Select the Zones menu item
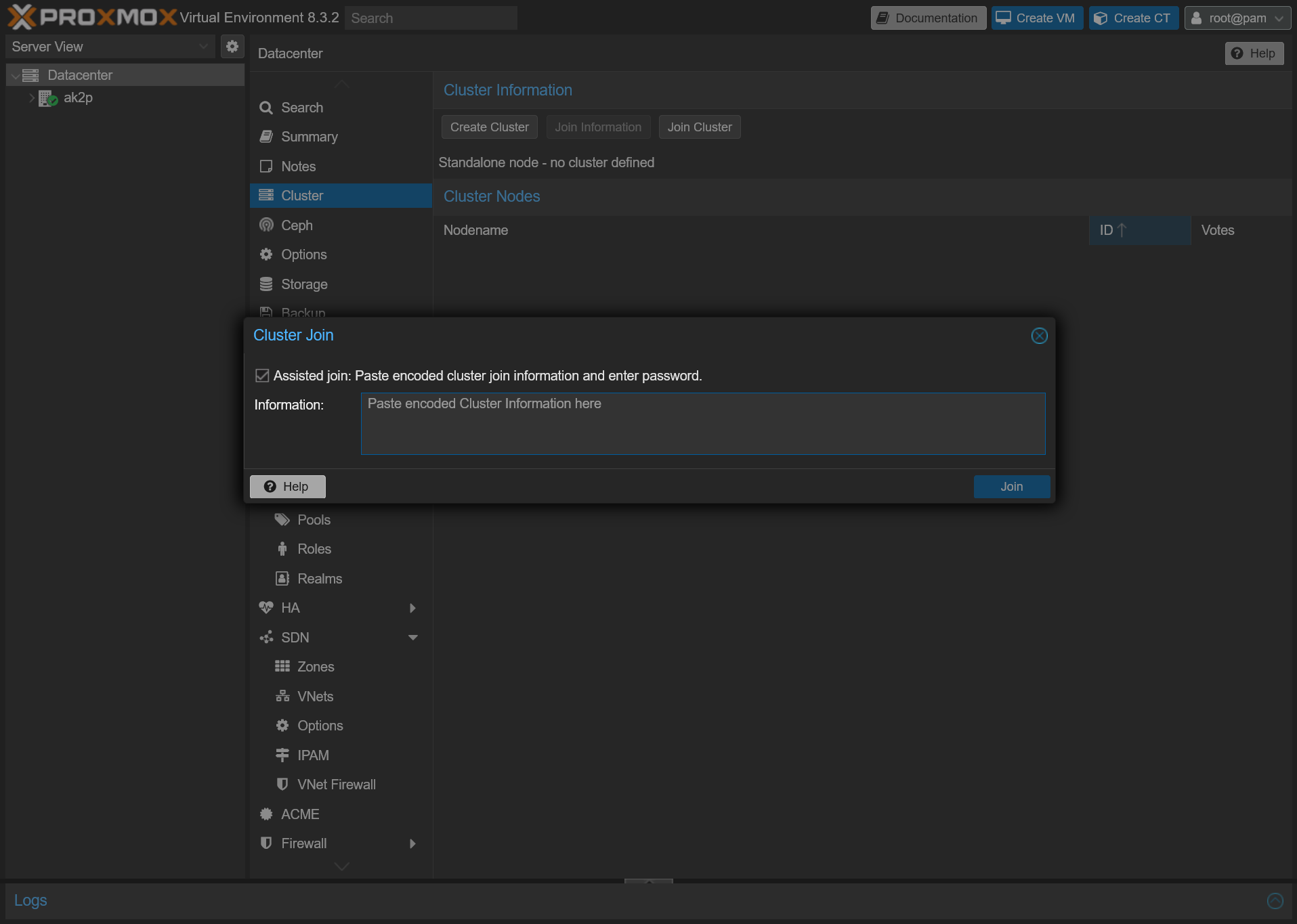 click(341, 667)
